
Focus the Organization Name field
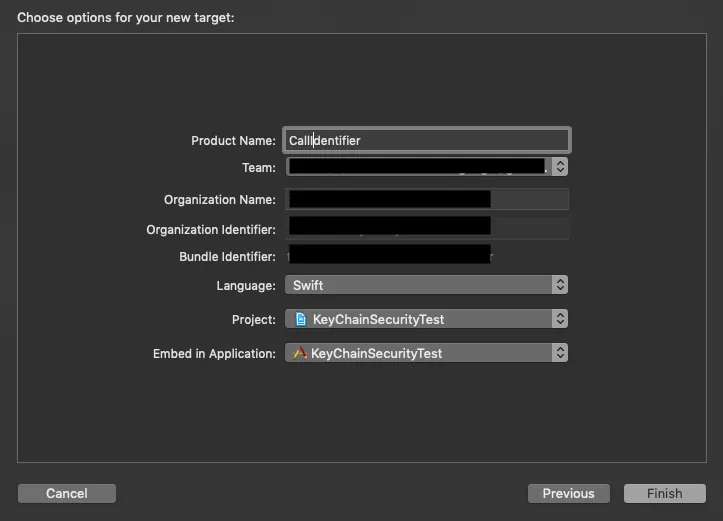[428, 200]
